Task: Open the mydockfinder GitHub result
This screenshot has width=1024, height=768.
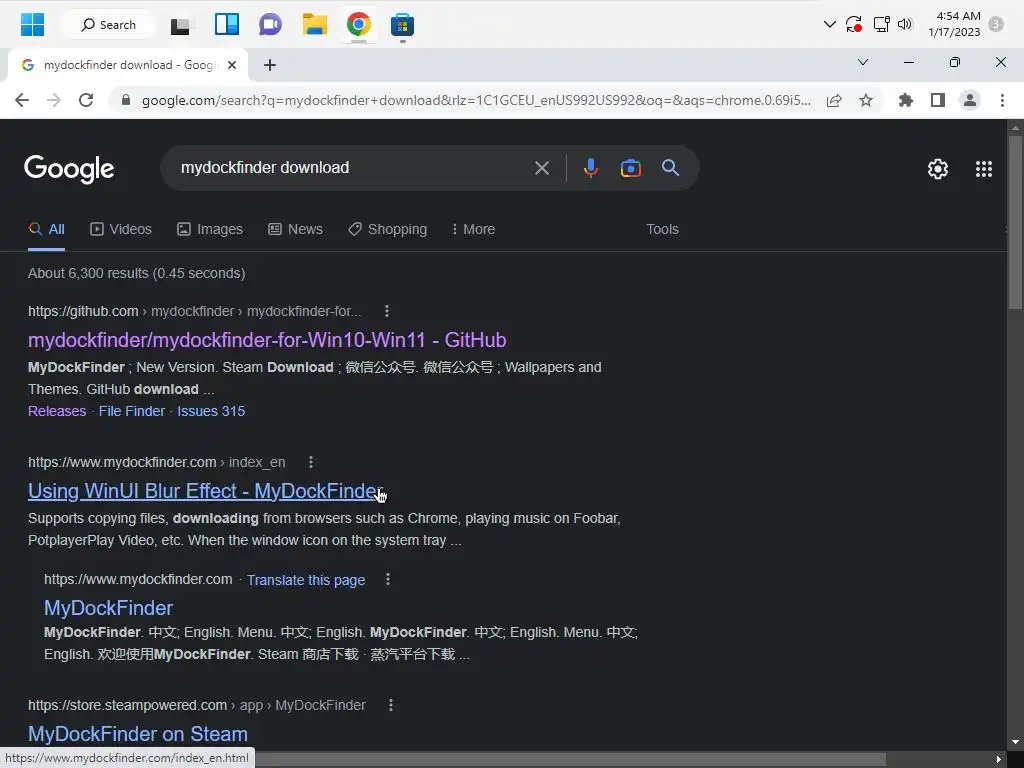Action: coord(267,340)
